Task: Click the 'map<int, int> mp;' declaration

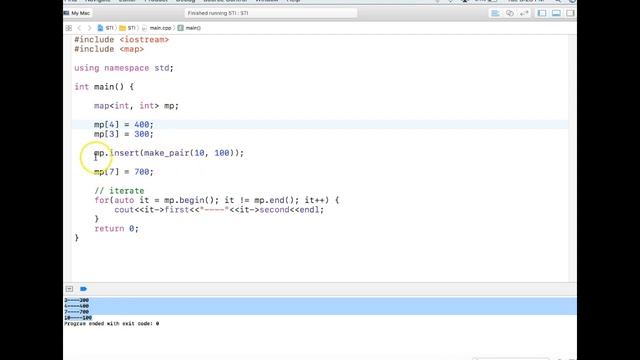Action: (136, 106)
